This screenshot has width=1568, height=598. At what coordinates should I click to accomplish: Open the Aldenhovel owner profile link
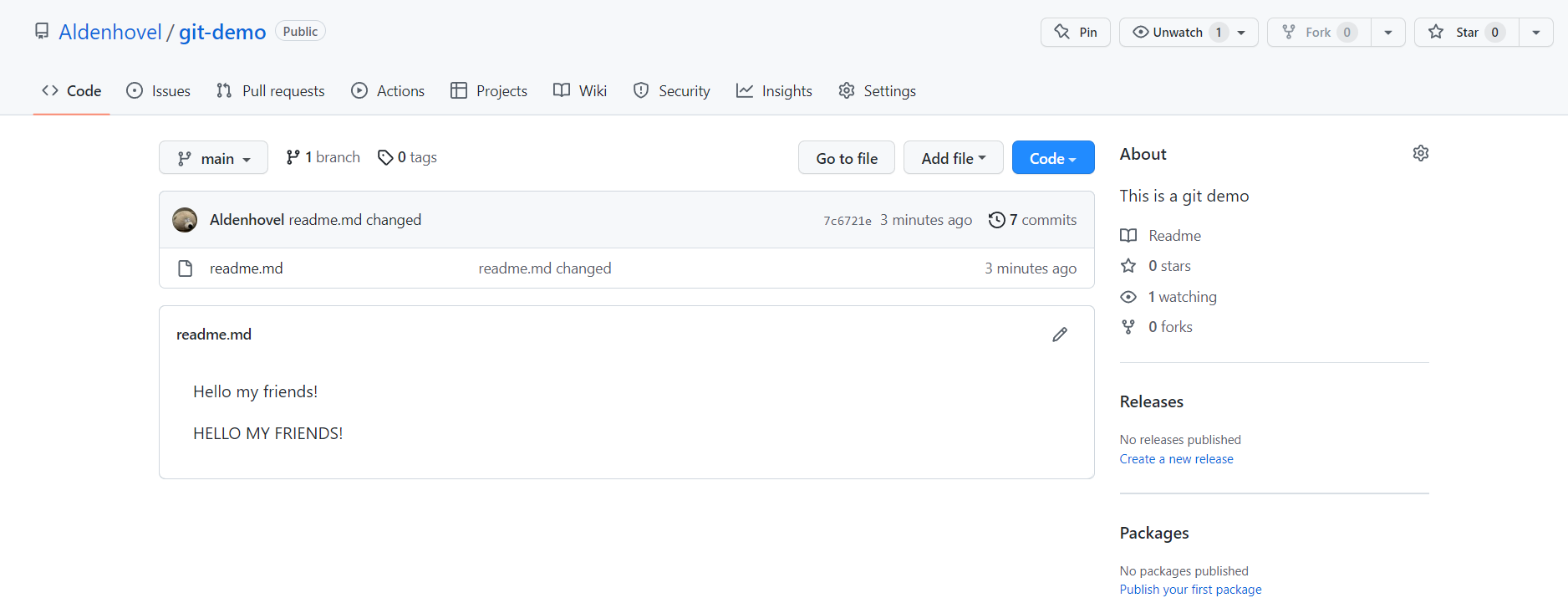[x=110, y=32]
